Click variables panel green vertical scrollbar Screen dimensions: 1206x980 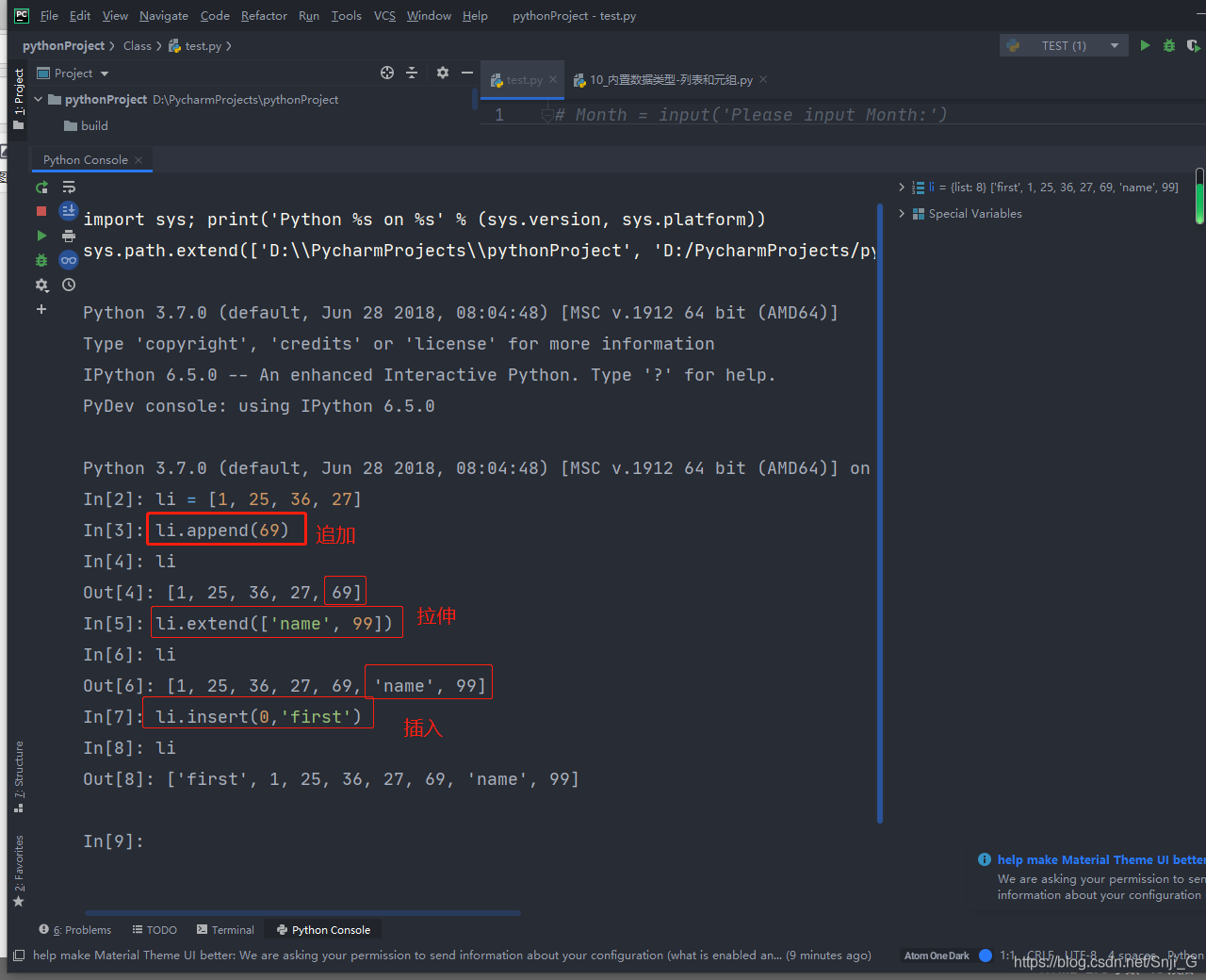click(1199, 196)
